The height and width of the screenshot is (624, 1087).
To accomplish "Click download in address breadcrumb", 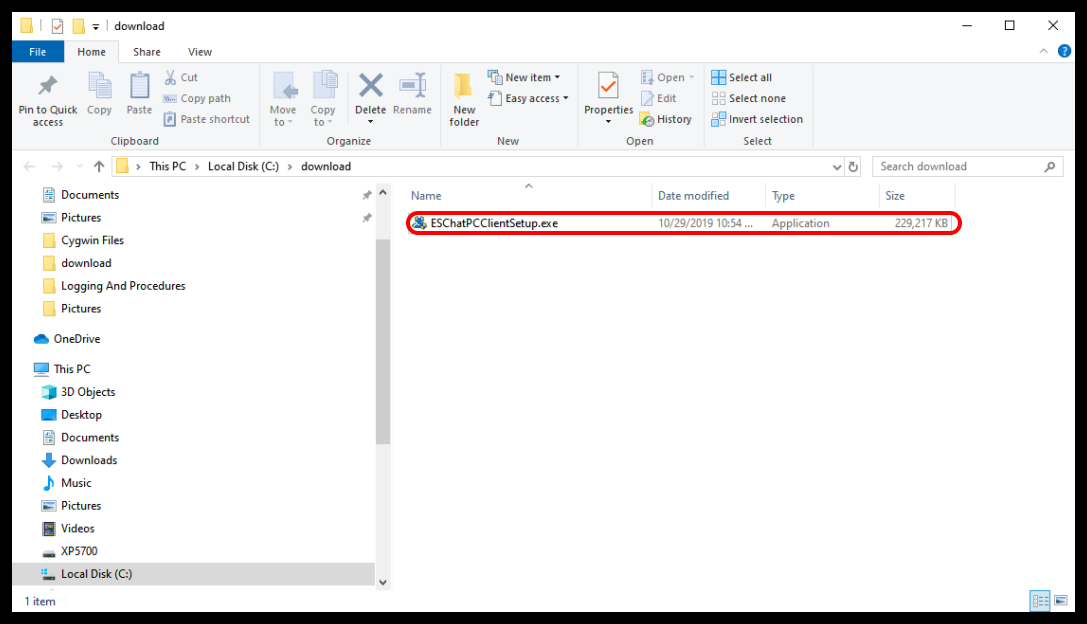I will (x=326, y=166).
